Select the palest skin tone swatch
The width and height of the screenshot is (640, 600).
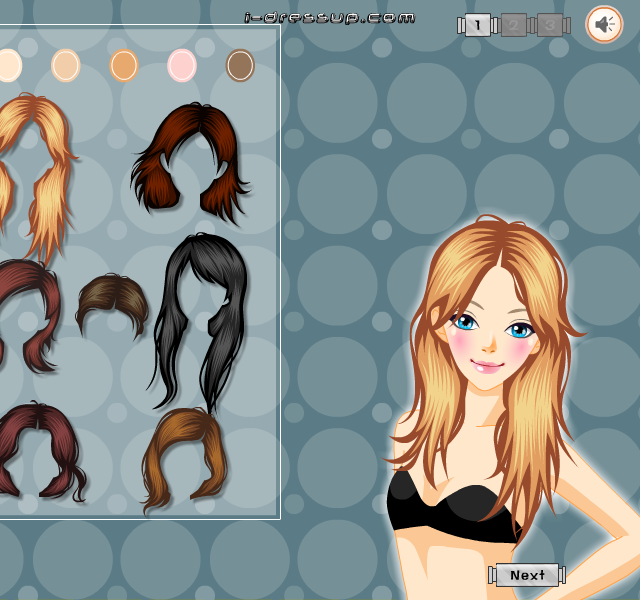[9, 65]
